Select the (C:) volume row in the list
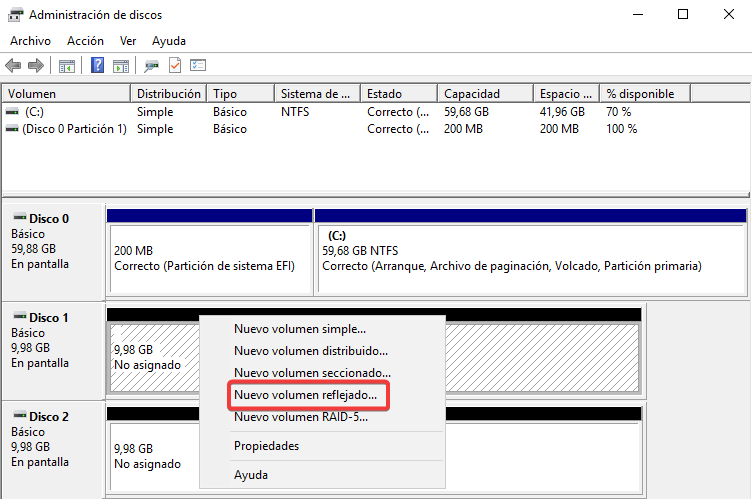This screenshot has width=752, height=499. [x=34, y=112]
